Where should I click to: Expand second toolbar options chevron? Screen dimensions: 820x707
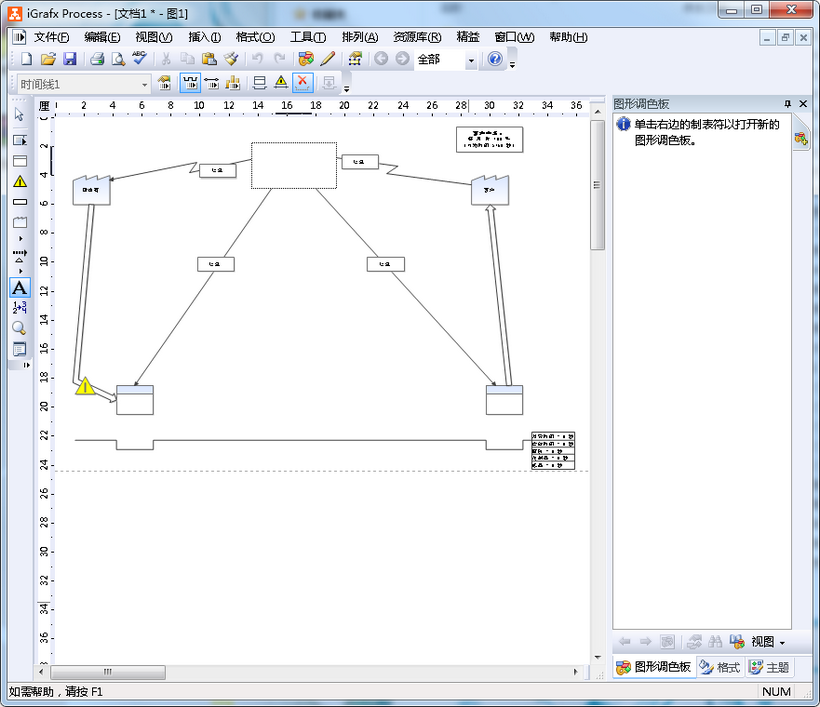346,89
